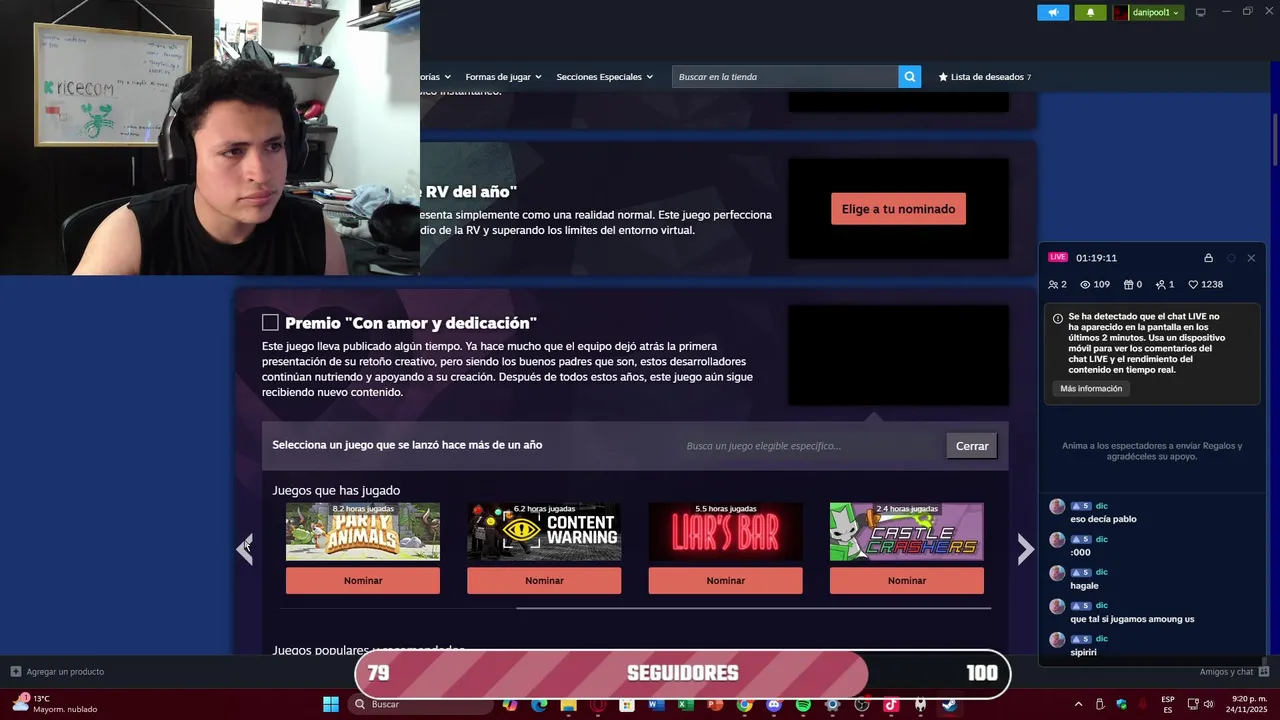This screenshot has width=1280, height=720.
Task: Open File Explorer from taskbar
Action: click(x=569, y=704)
